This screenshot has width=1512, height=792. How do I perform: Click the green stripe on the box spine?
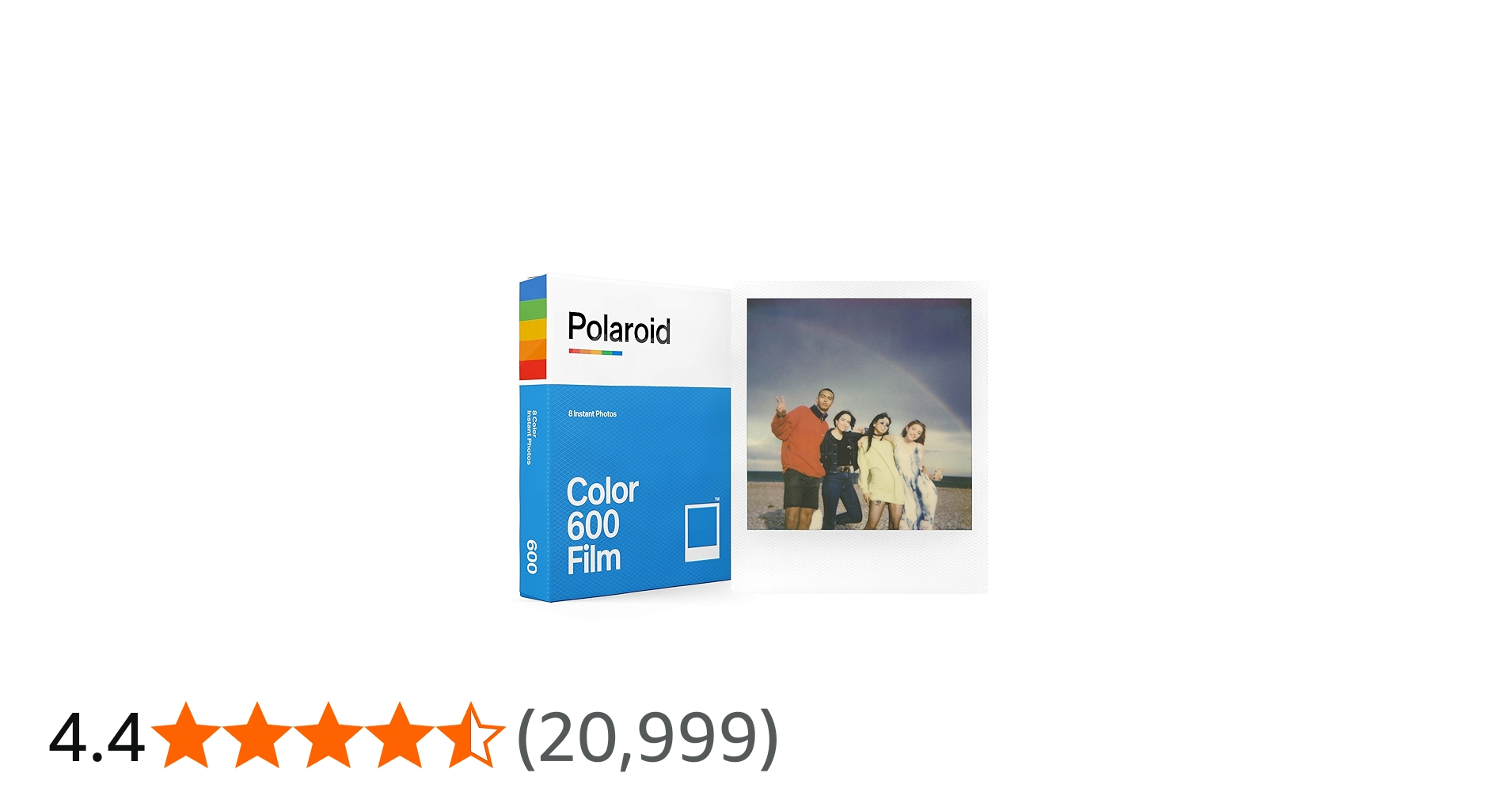(x=533, y=309)
